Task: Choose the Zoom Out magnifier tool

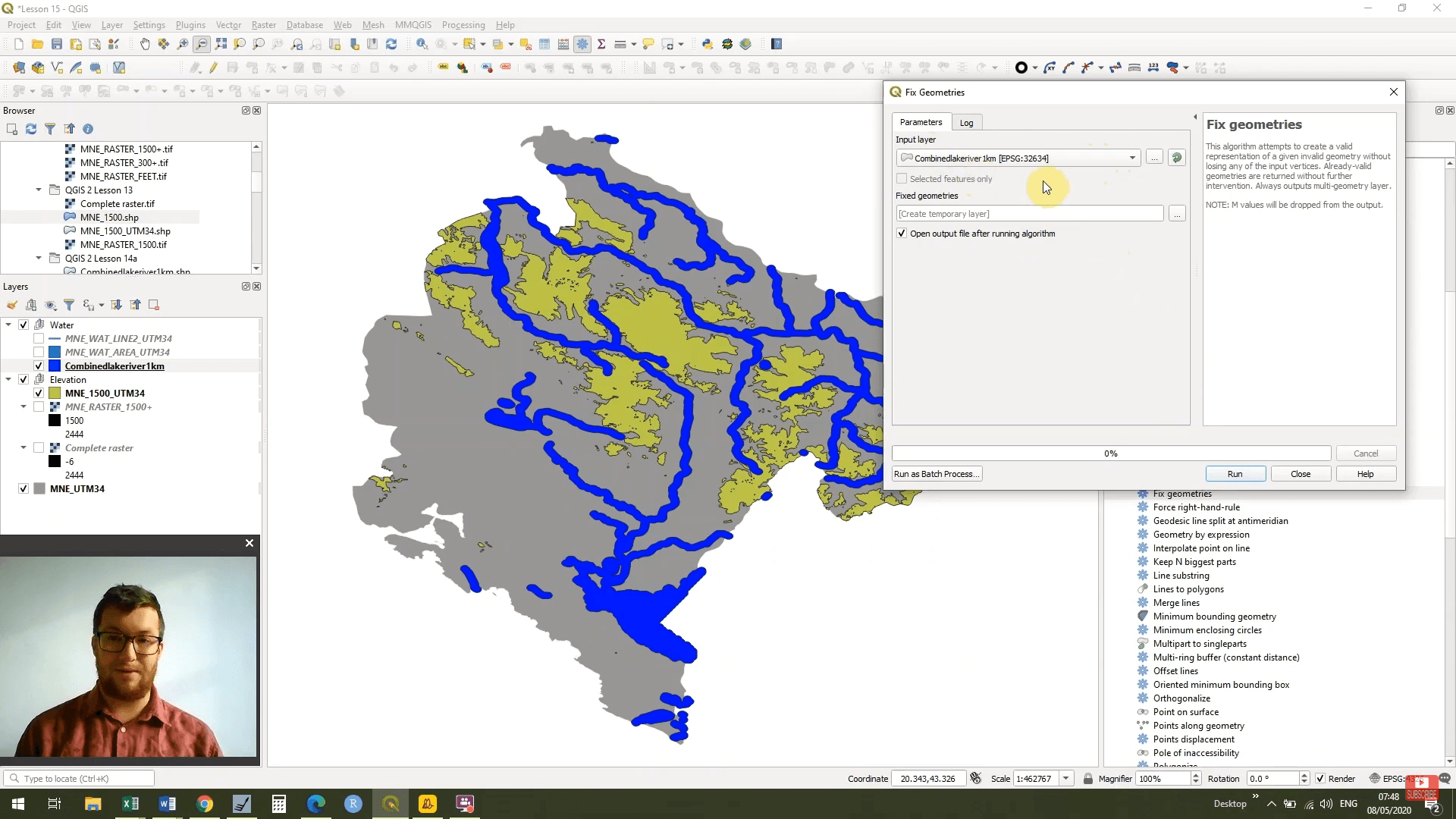Action: point(202,44)
